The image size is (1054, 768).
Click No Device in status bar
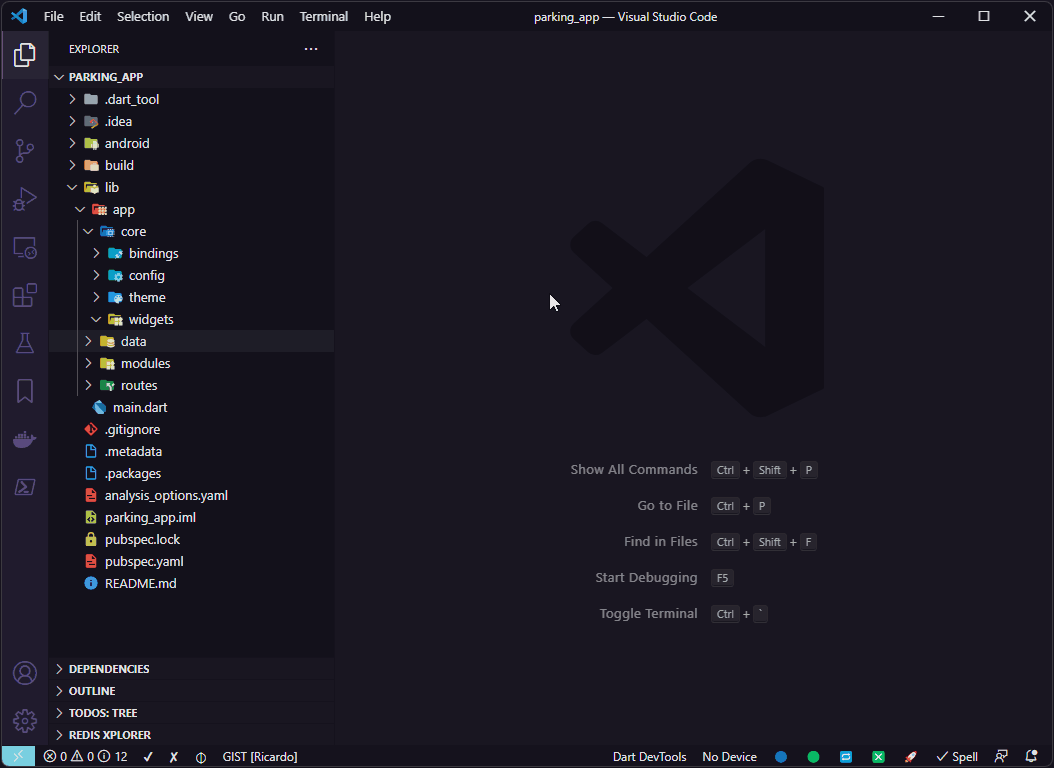click(729, 757)
